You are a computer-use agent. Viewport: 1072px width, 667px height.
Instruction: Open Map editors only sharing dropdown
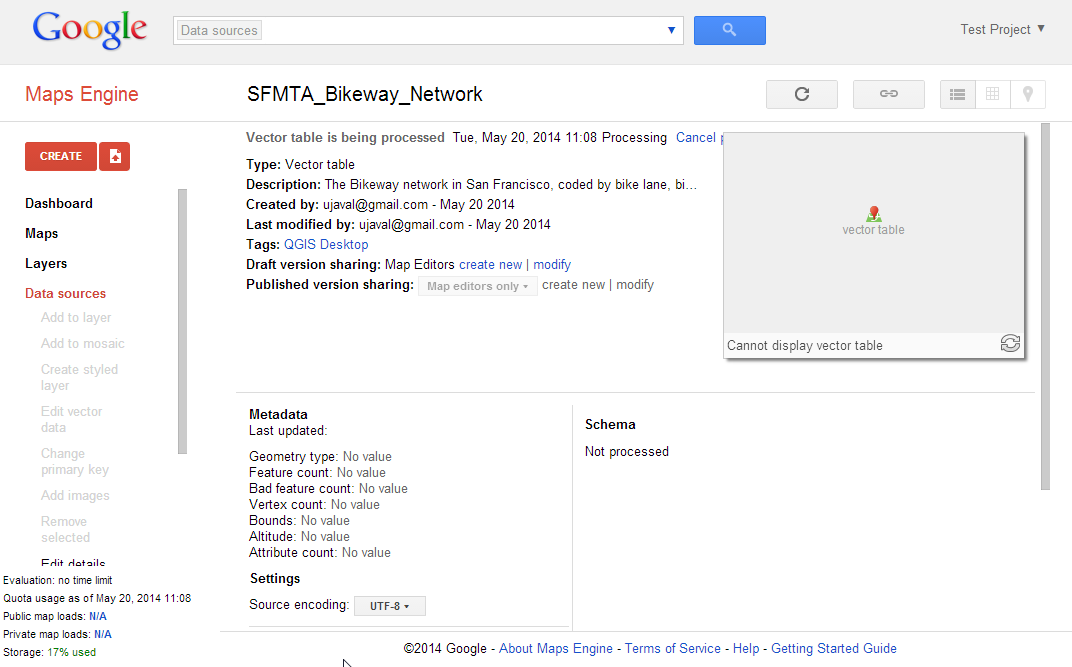[x=477, y=286]
